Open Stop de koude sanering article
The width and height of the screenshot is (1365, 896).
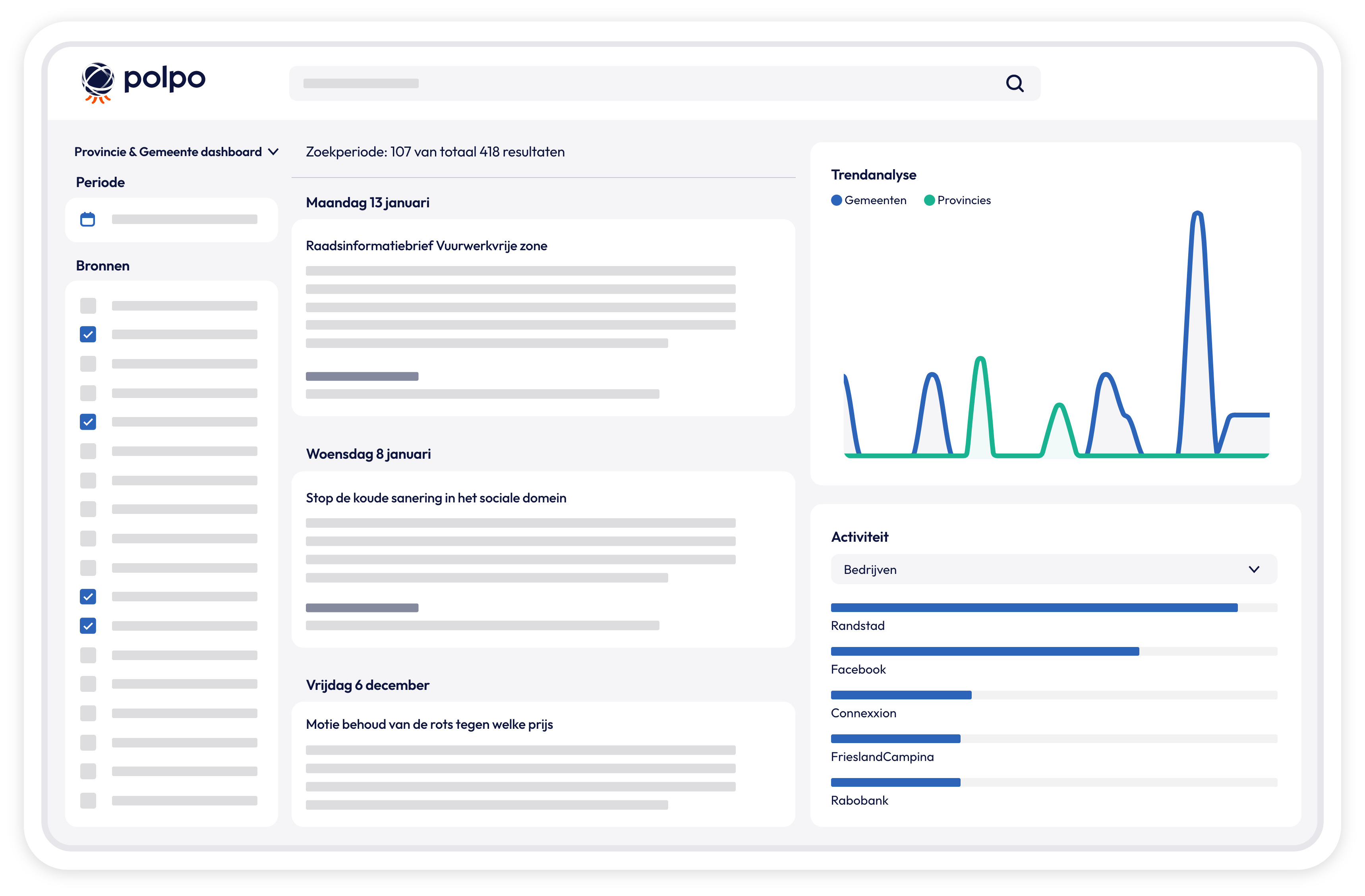(x=436, y=498)
